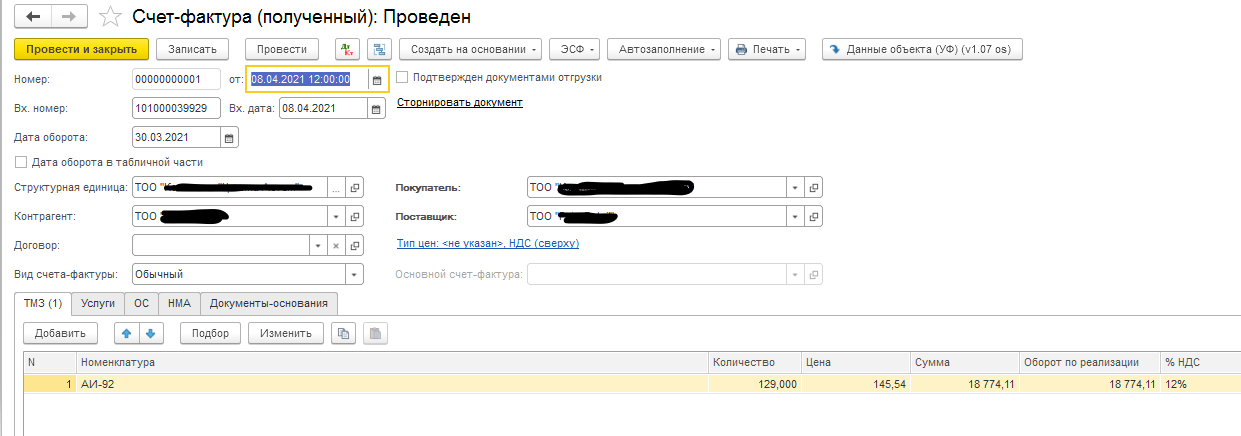
Task: Click the back navigation arrow
Action: click(x=33, y=18)
